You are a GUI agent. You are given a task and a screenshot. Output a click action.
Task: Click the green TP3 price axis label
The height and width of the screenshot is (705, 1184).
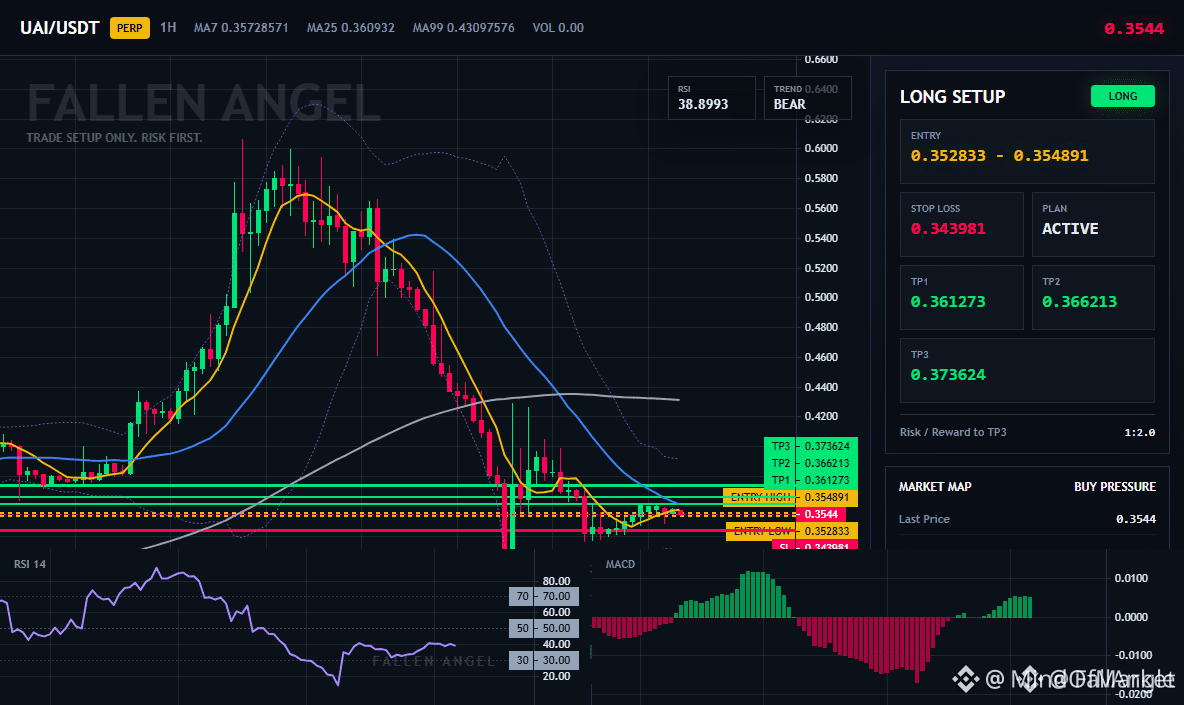[811, 446]
